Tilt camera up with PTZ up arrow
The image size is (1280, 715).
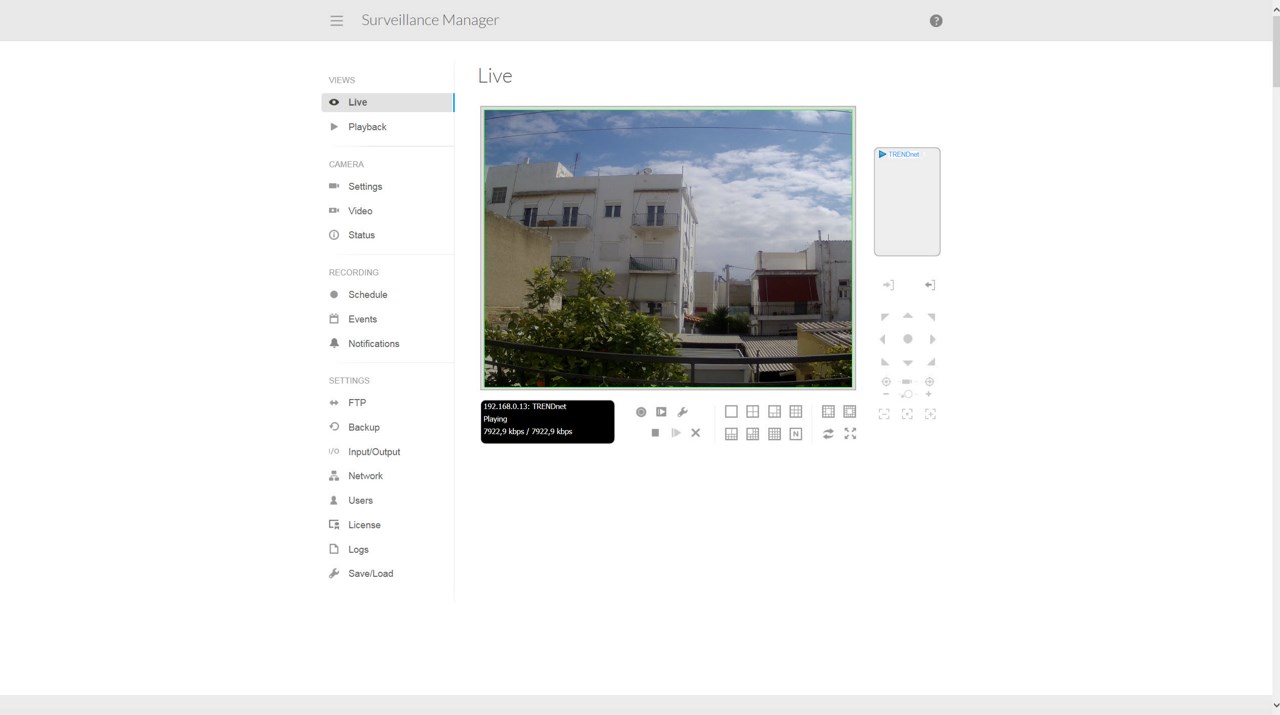[908, 316]
